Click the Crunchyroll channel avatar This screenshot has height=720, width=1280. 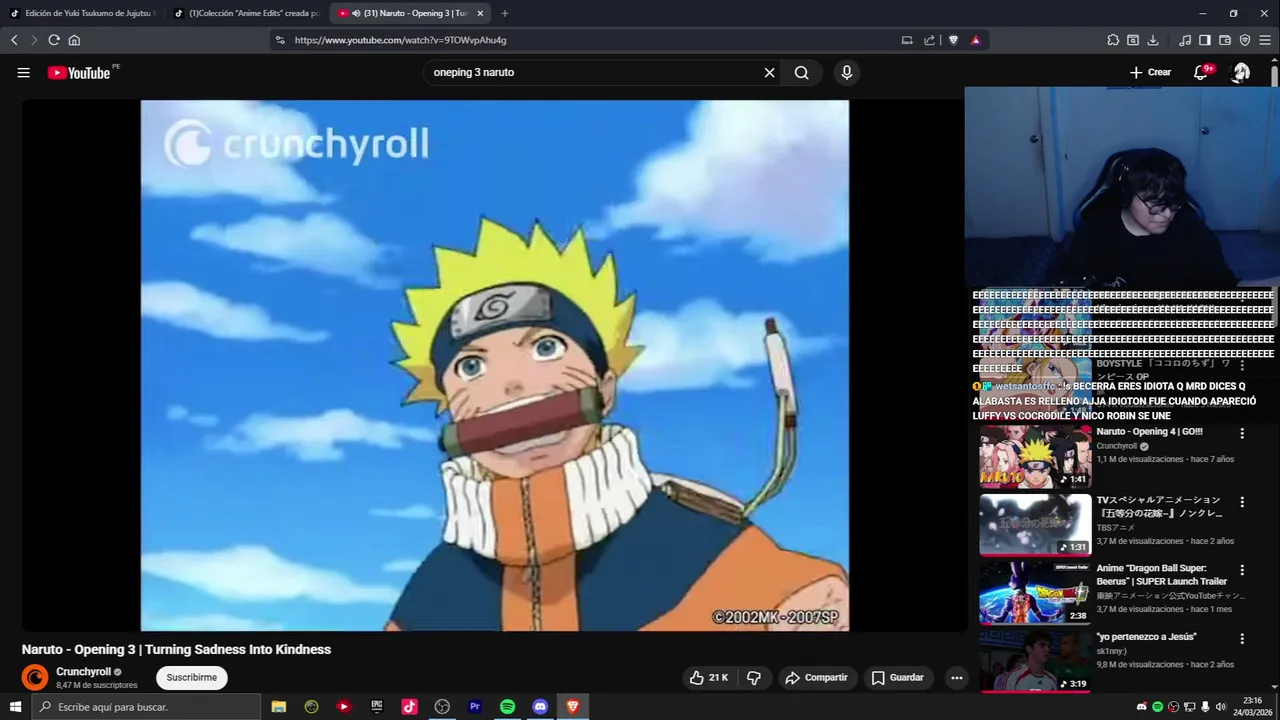[35, 678]
